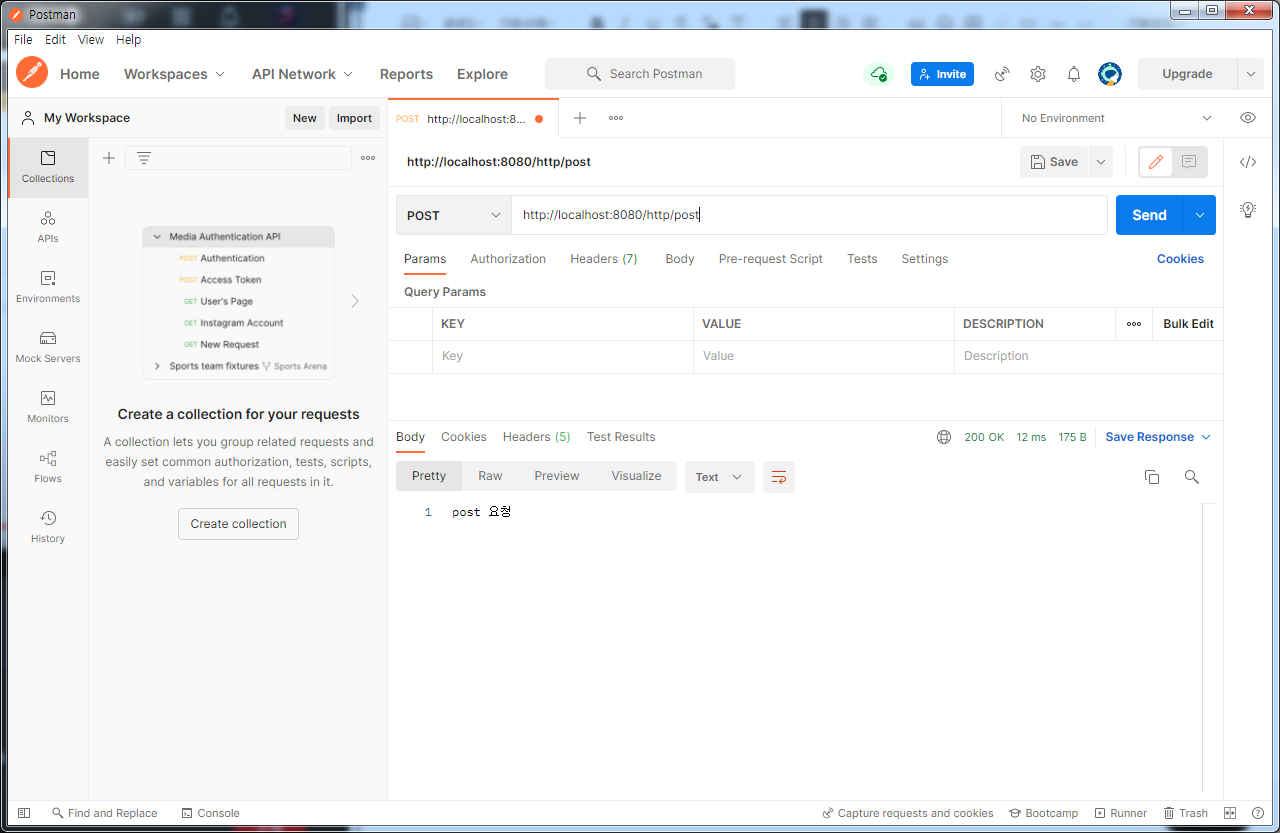
Task: Open a new request tab with plus icon
Action: [x=579, y=118]
